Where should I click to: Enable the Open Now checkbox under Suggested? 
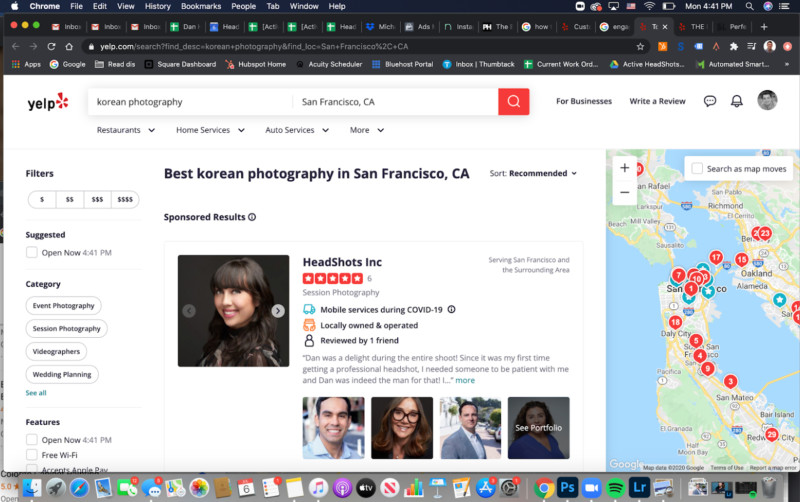[x=32, y=253]
